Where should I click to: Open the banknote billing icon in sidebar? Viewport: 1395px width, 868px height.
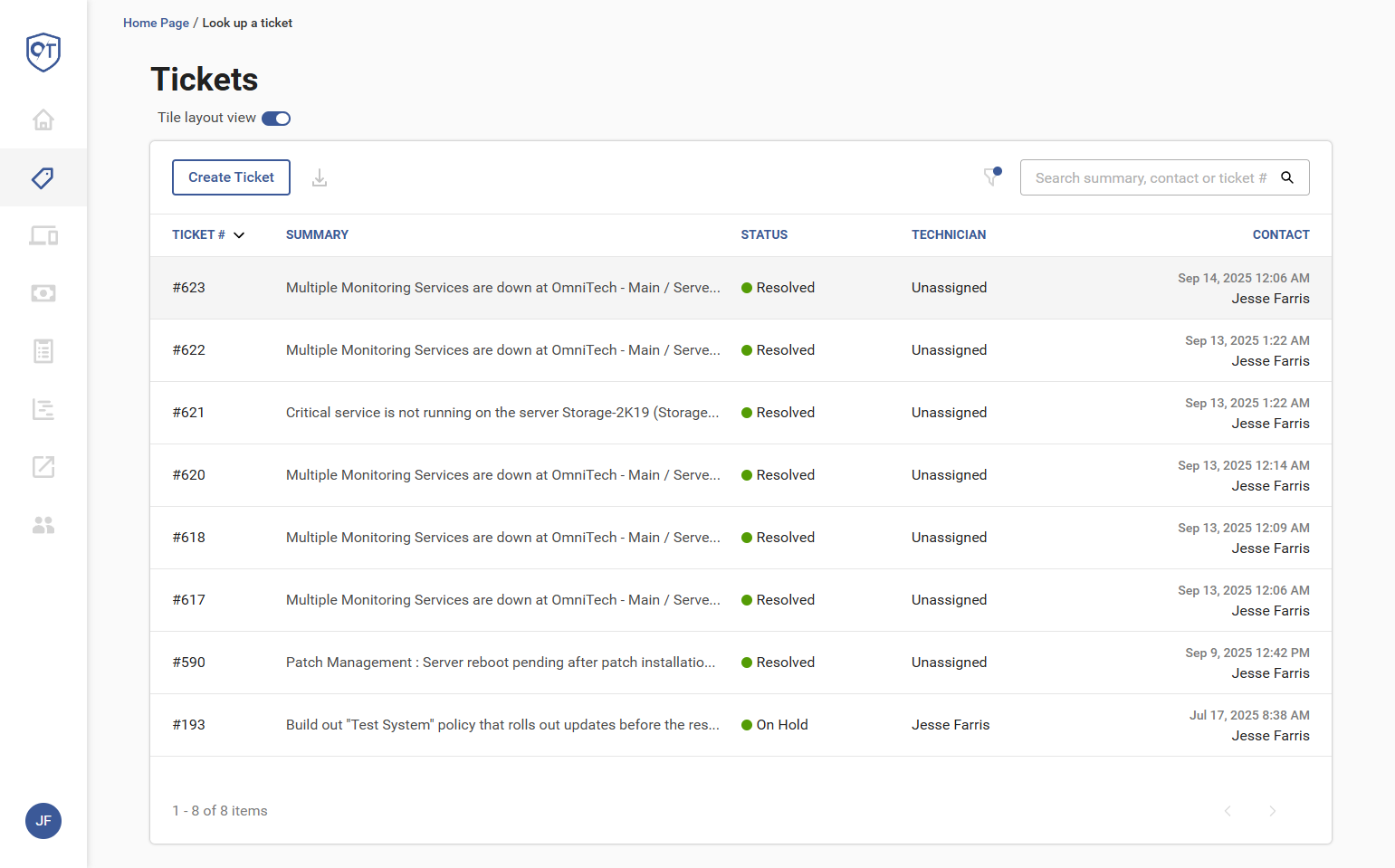pyautogui.click(x=43, y=293)
